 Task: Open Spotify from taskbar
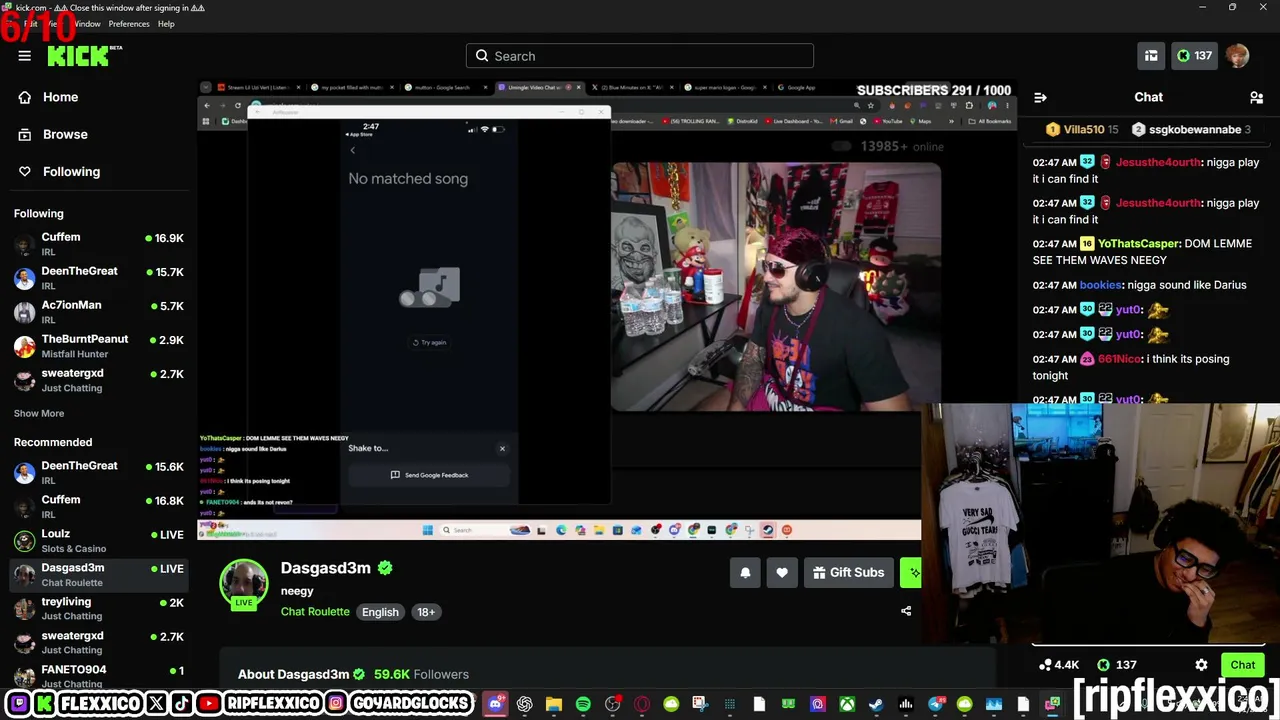[x=583, y=704]
